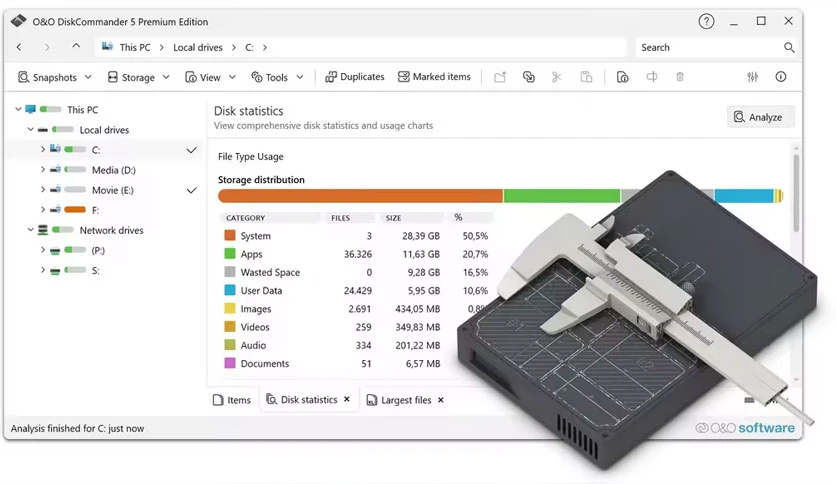836x484 pixels.
Task: Navigate up one level arrow
Action: [76, 46]
